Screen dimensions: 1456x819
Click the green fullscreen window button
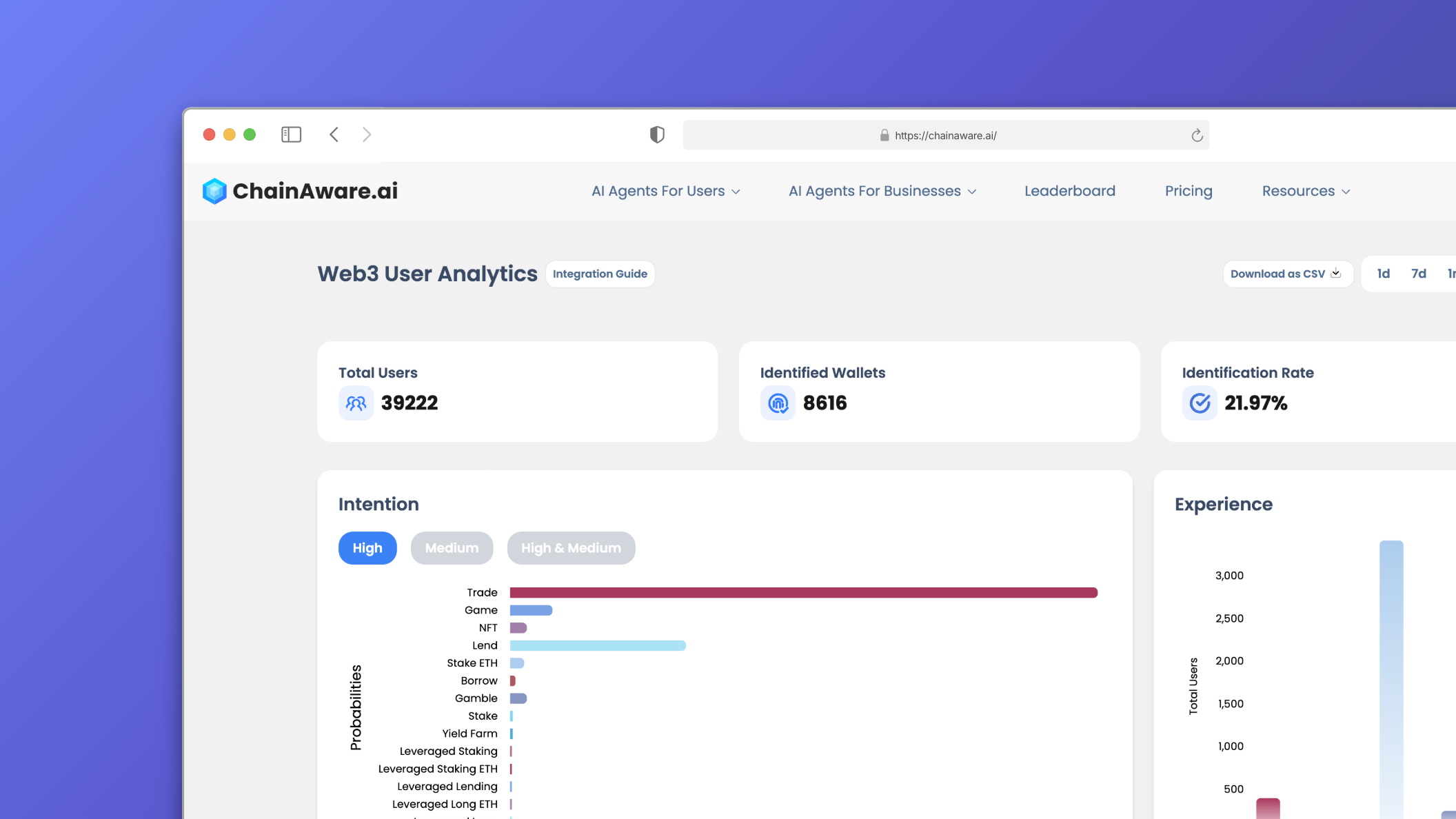click(250, 134)
